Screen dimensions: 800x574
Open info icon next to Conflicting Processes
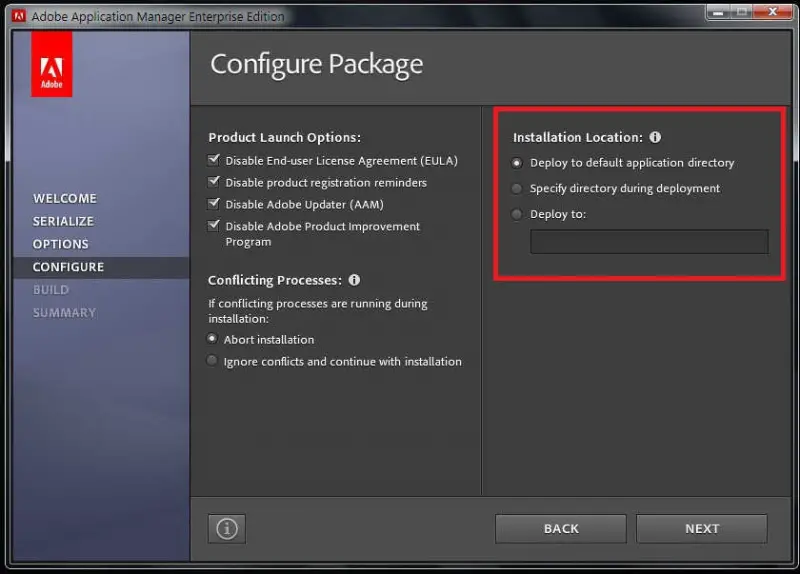tap(354, 280)
